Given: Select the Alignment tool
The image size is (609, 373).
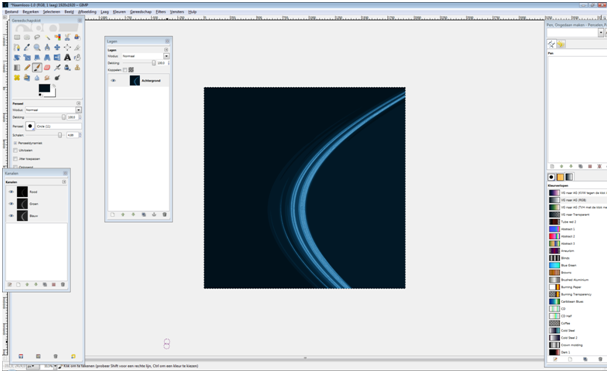Looking at the screenshot, I should pyautogui.click(x=67, y=47).
